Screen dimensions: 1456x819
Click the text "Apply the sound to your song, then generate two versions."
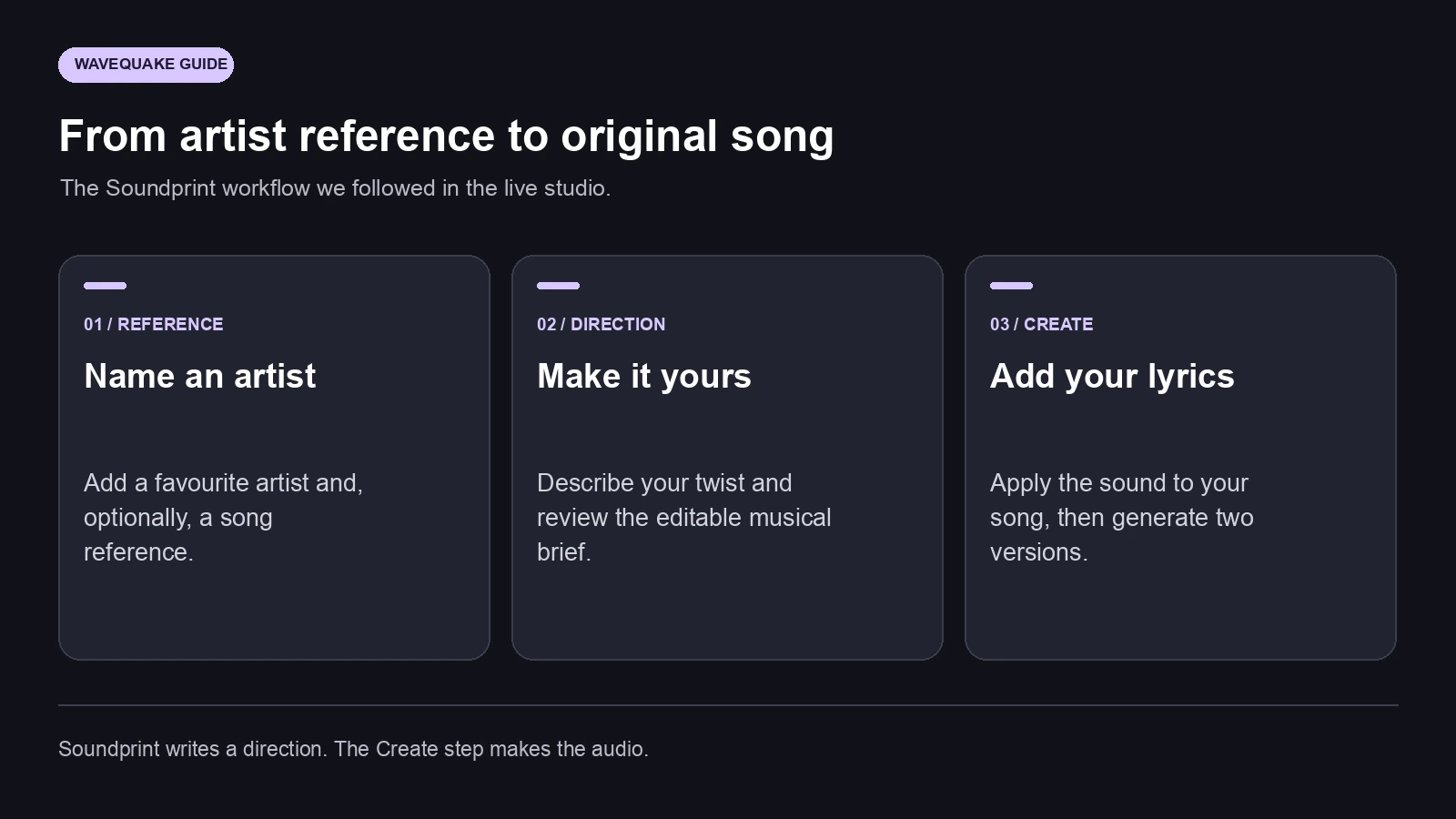[1121, 517]
